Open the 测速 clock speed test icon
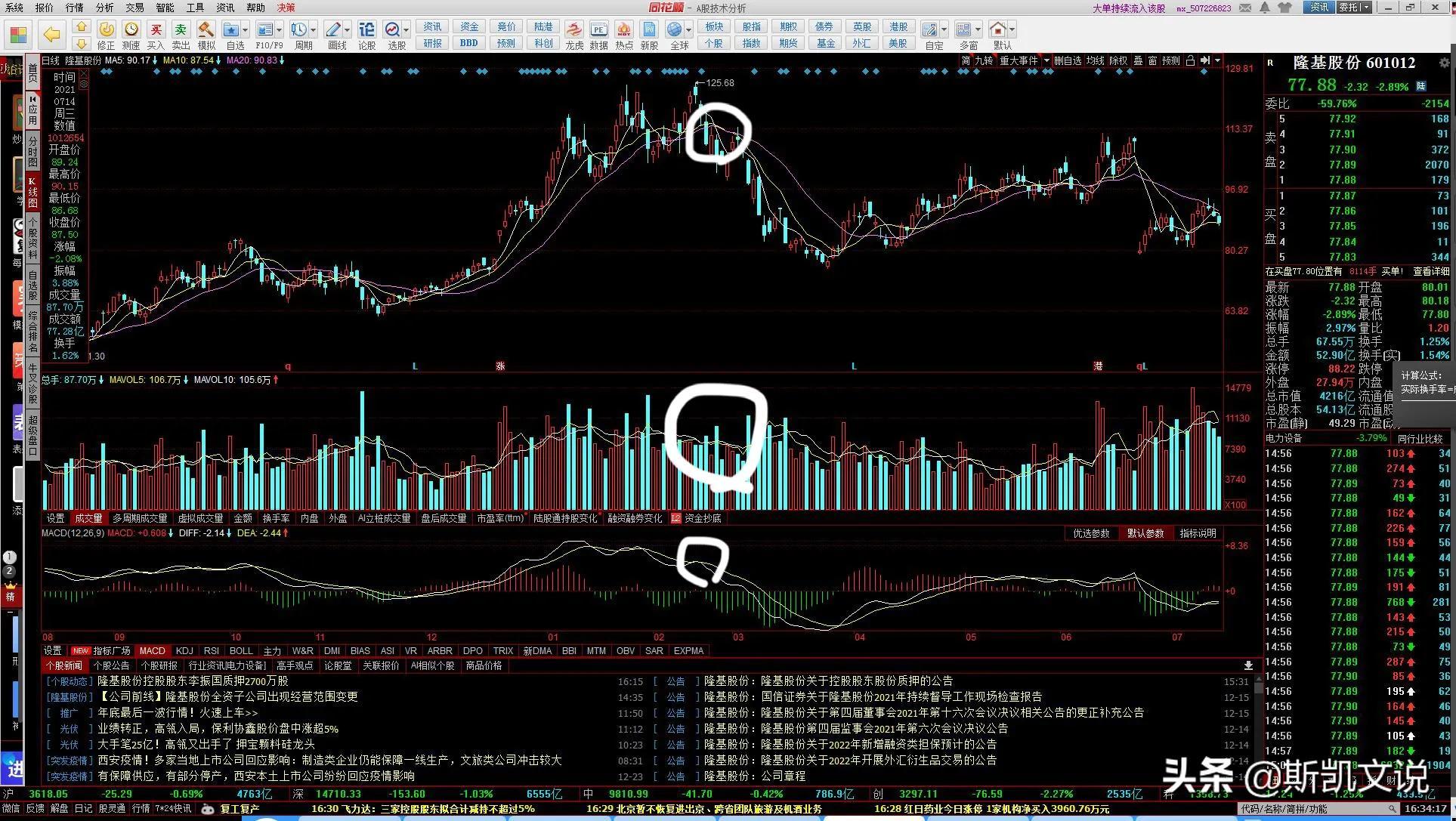Screen dimensions: 1456x821 [x=131, y=29]
